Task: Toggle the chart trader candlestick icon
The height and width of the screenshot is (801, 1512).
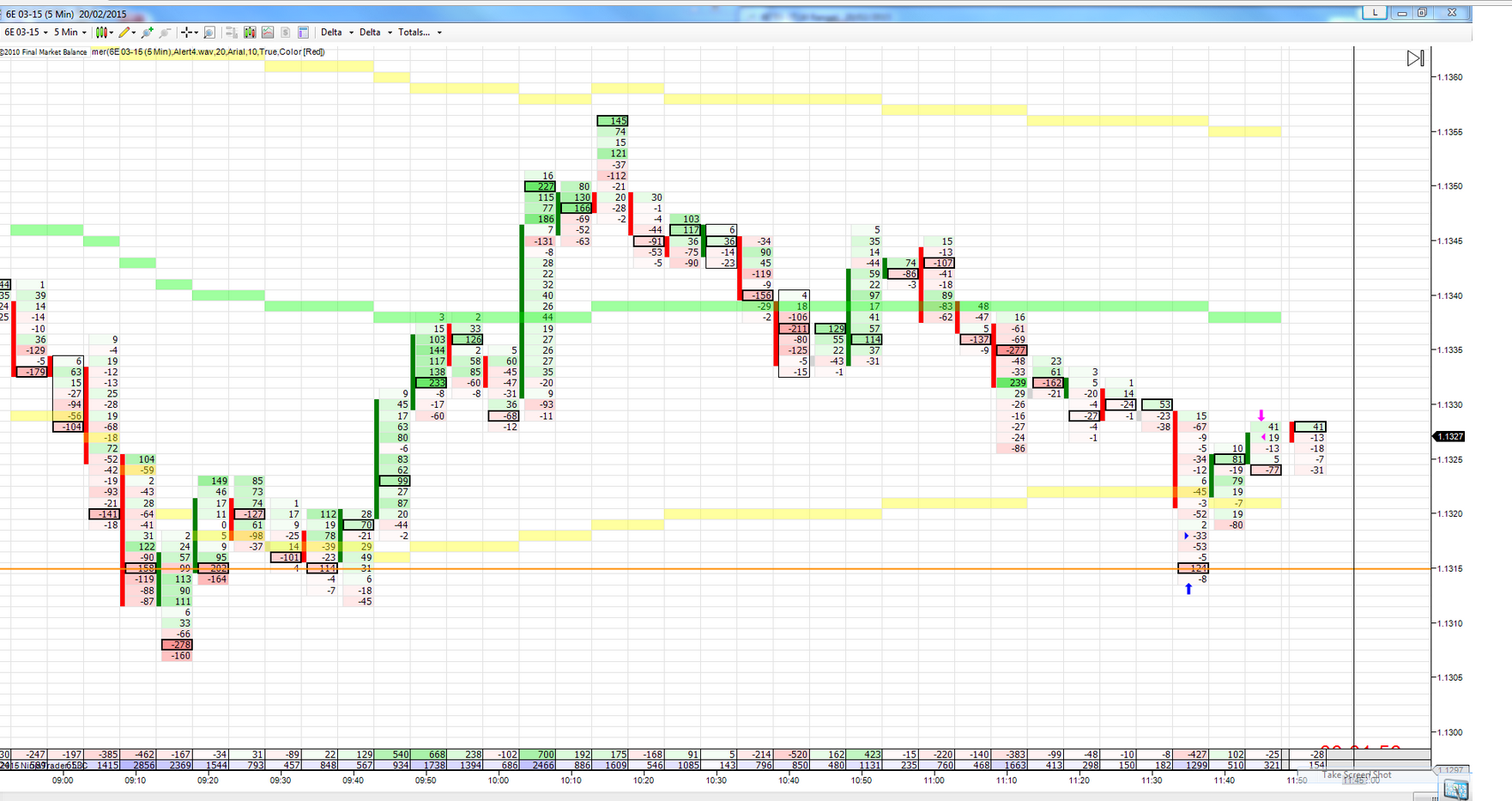Action: (250, 33)
